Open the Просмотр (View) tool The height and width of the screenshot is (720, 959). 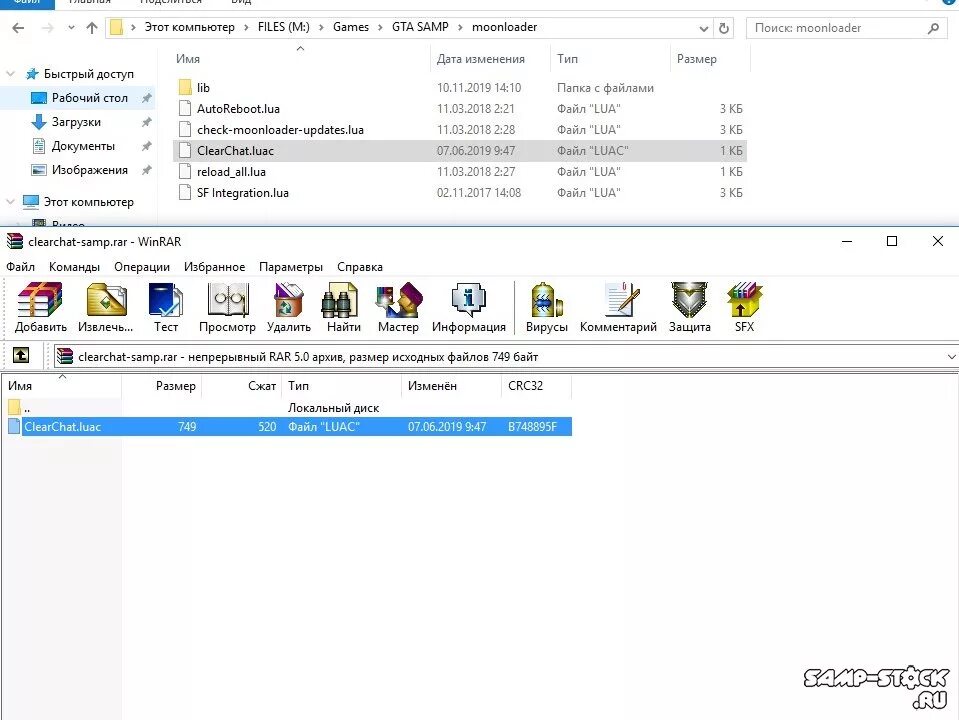[x=228, y=307]
